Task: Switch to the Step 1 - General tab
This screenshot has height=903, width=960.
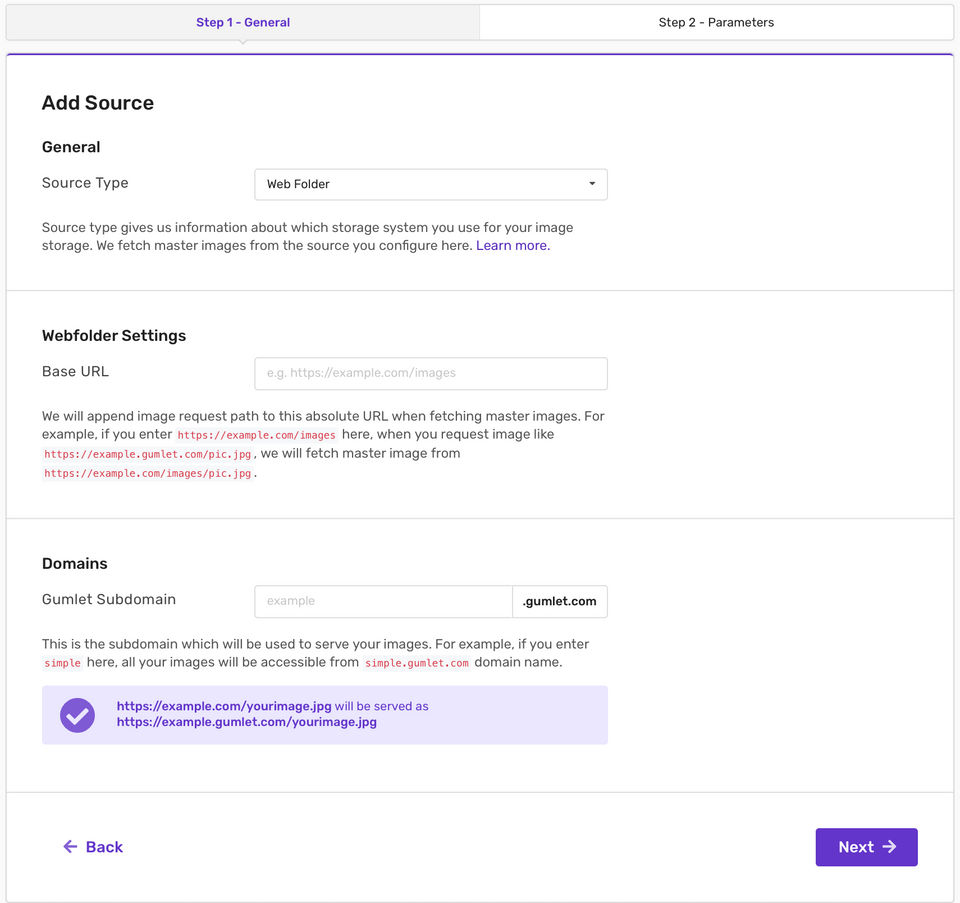Action: pyautogui.click(x=243, y=22)
